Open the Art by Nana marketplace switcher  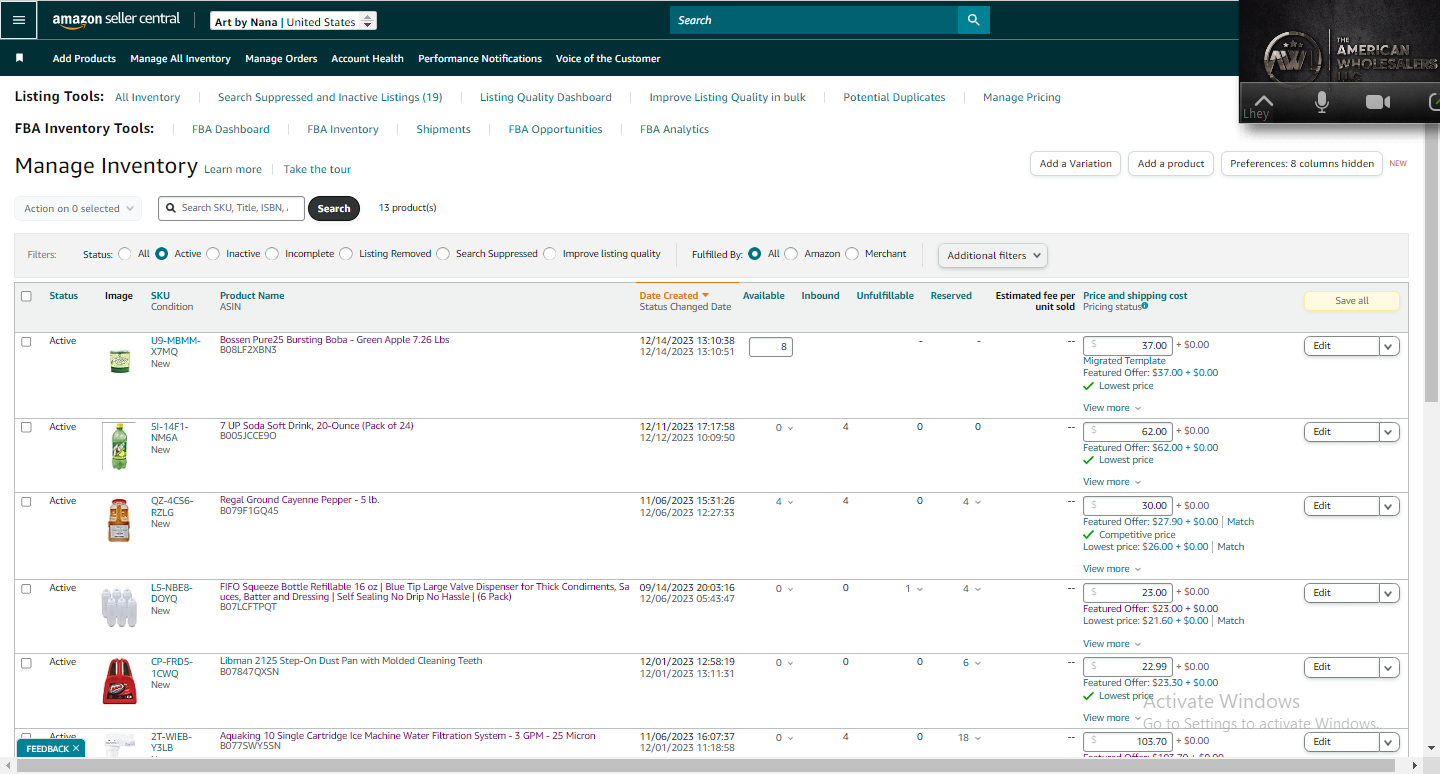[x=295, y=21]
